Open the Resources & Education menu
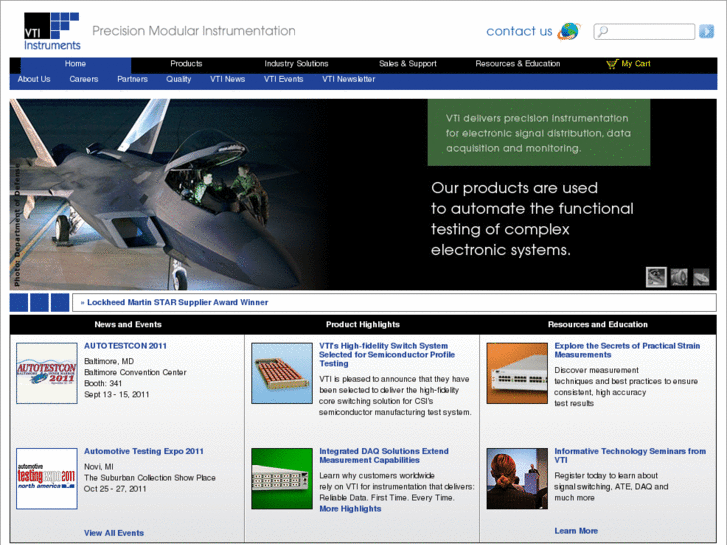 (x=517, y=64)
